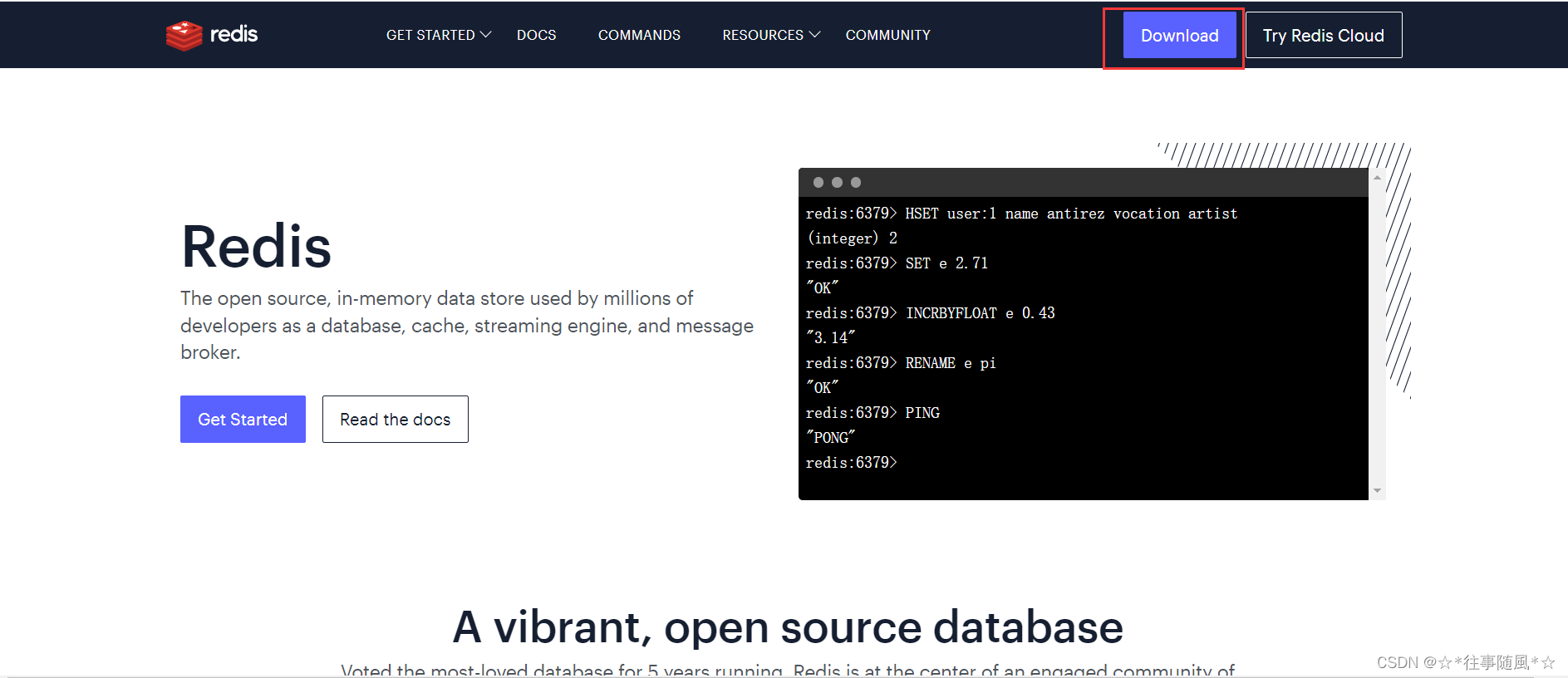The height and width of the screenshot is (678, 1568).
Task: Click the last redis:6379> prompt line
Action: coord(852,463)
